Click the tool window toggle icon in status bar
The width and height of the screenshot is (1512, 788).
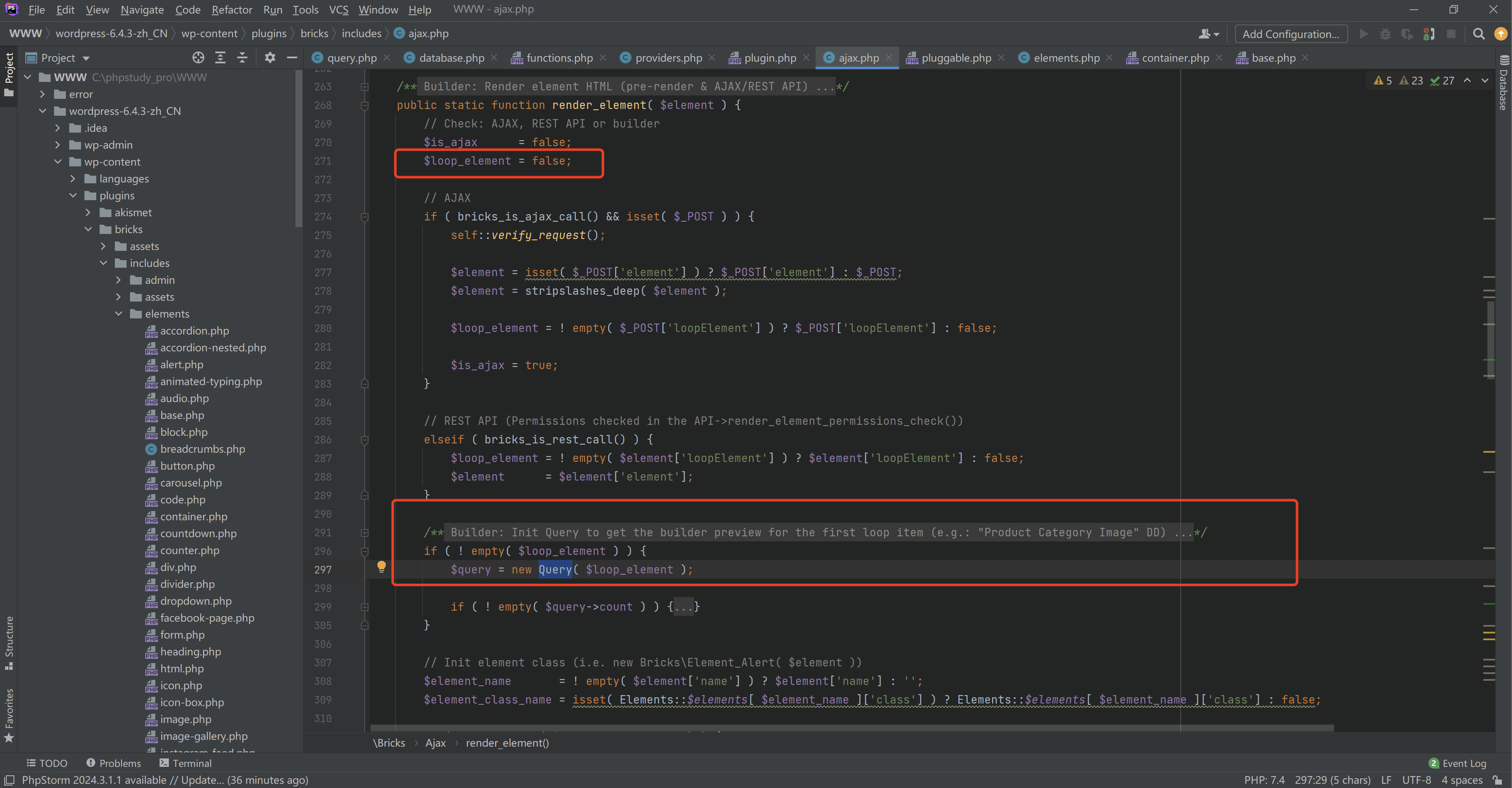[9, 780]
